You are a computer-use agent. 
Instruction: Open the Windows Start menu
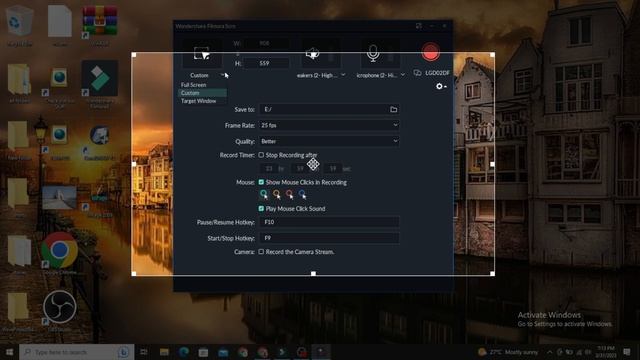coord(9,352)
